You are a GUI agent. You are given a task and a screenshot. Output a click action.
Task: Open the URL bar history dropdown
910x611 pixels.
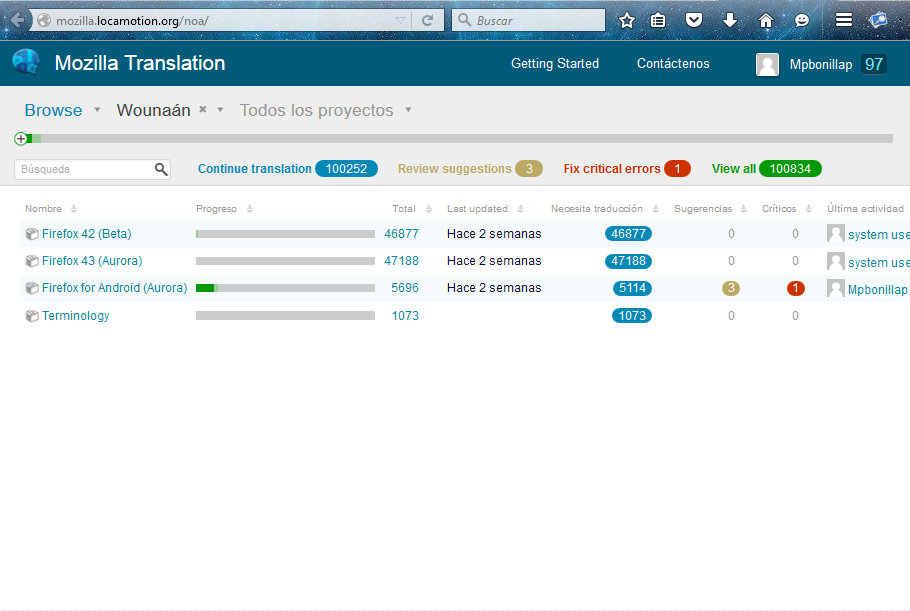coord(400,20)
